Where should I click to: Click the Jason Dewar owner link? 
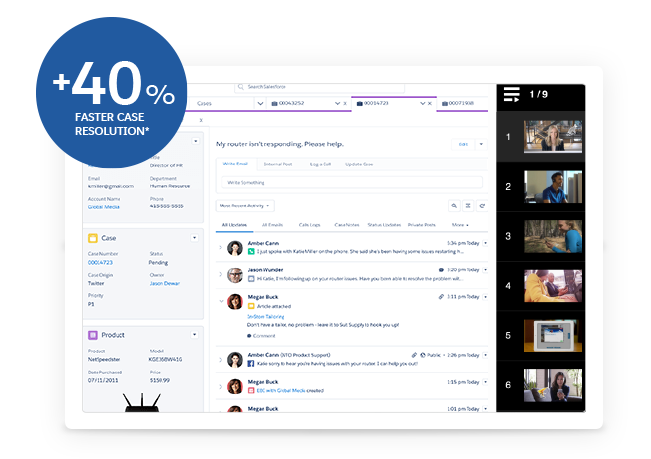point(164,283)
